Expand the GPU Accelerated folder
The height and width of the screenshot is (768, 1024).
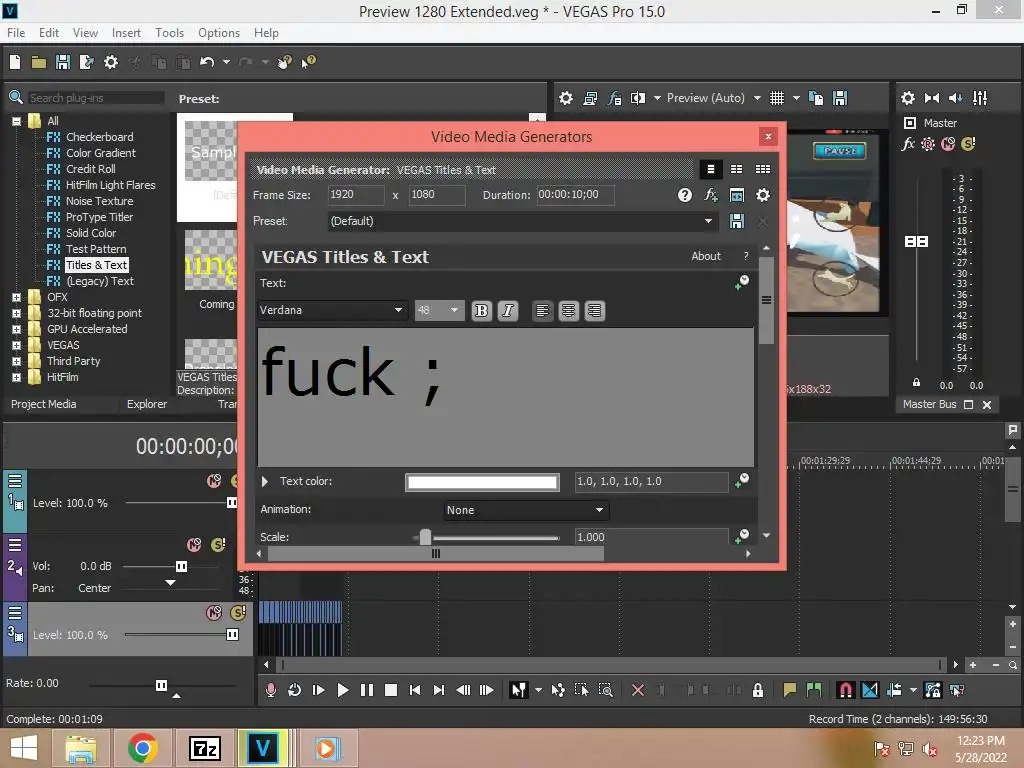(16, 329)
